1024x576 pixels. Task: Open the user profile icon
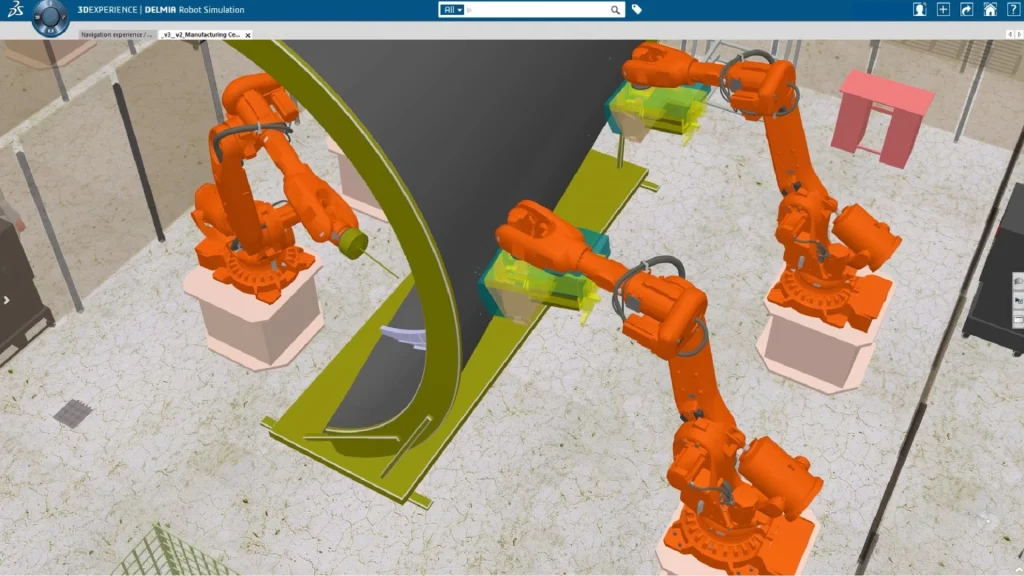point(919,10)
